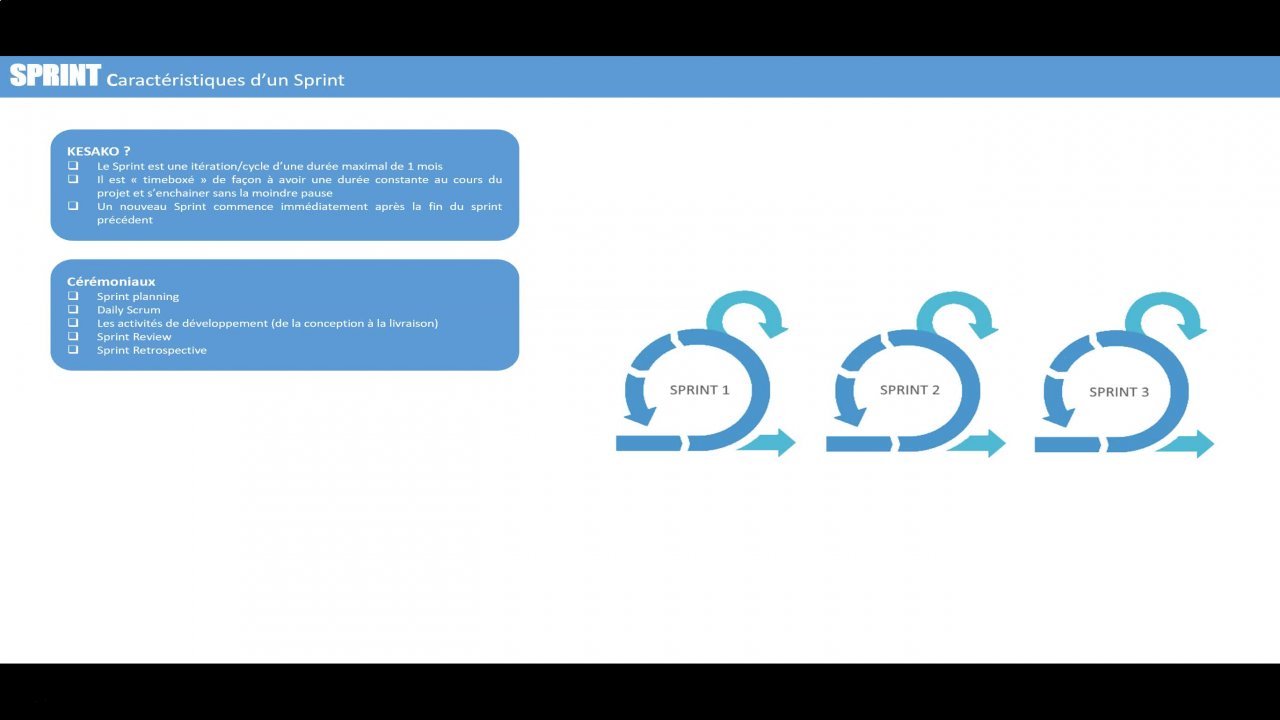
Task: Click the Caractéristiques d'un Sprint subtitle
Action: coord(225,80)
